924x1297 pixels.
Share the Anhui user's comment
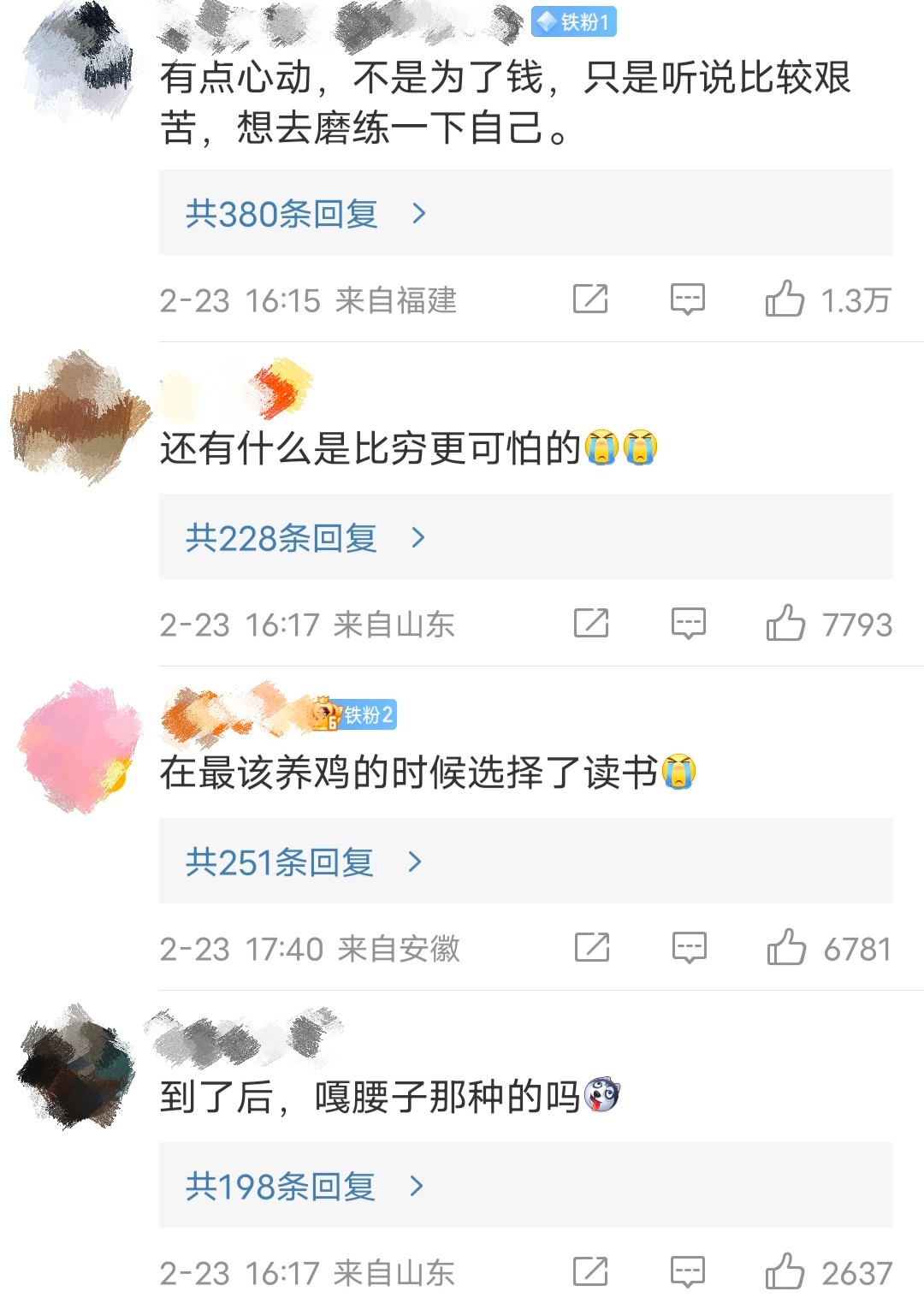point(592,947)
